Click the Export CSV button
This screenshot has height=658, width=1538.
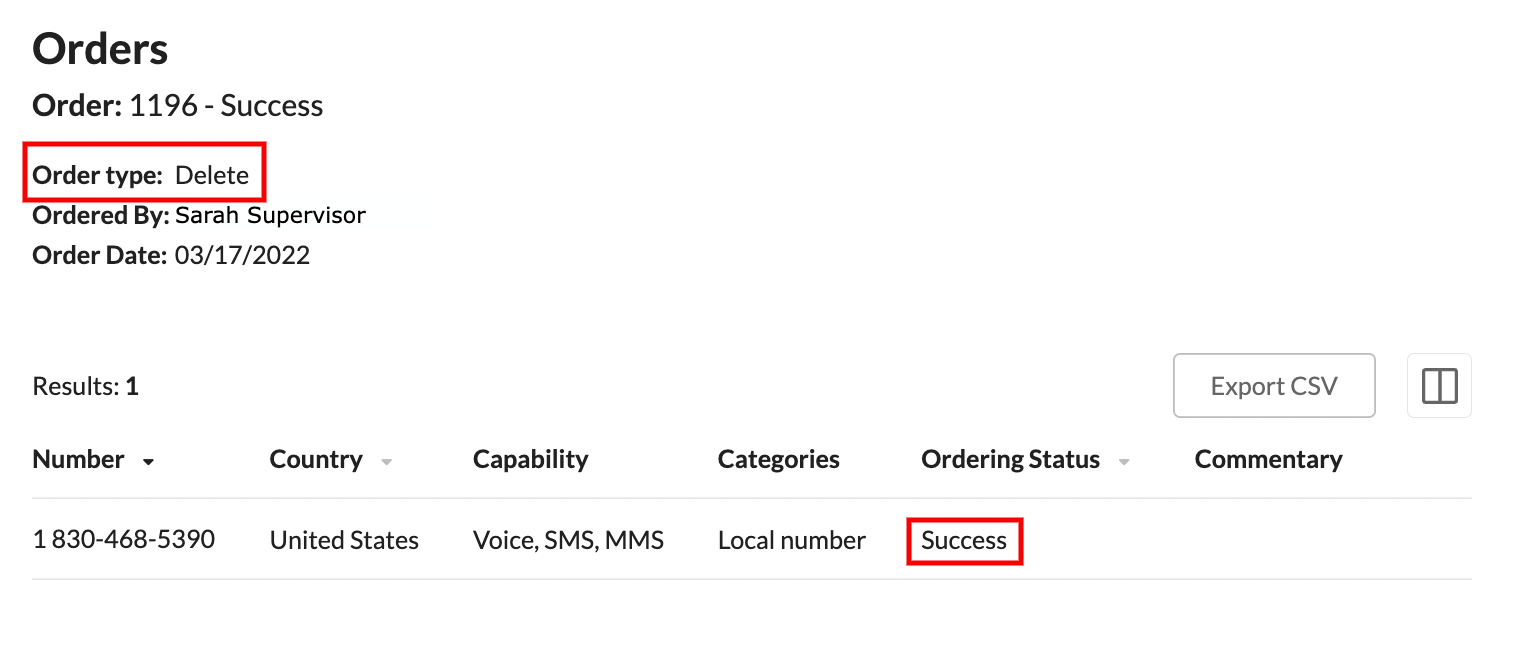point(1274,386)
